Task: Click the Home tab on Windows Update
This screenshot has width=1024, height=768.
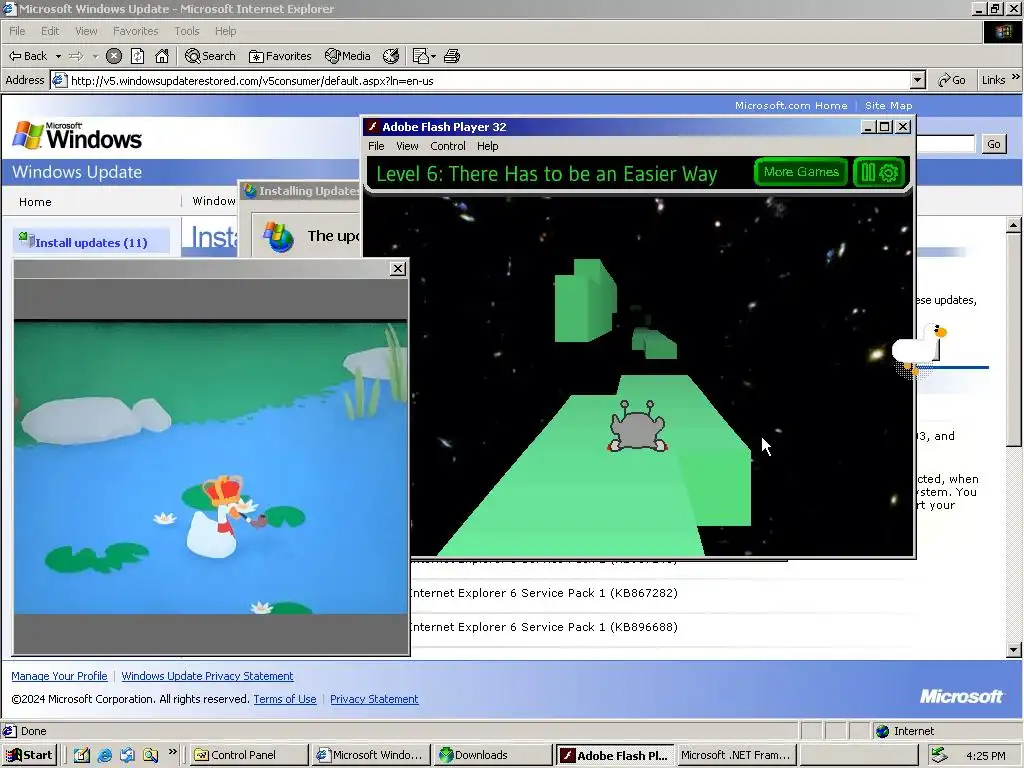Action: click(x=35, y=202)
